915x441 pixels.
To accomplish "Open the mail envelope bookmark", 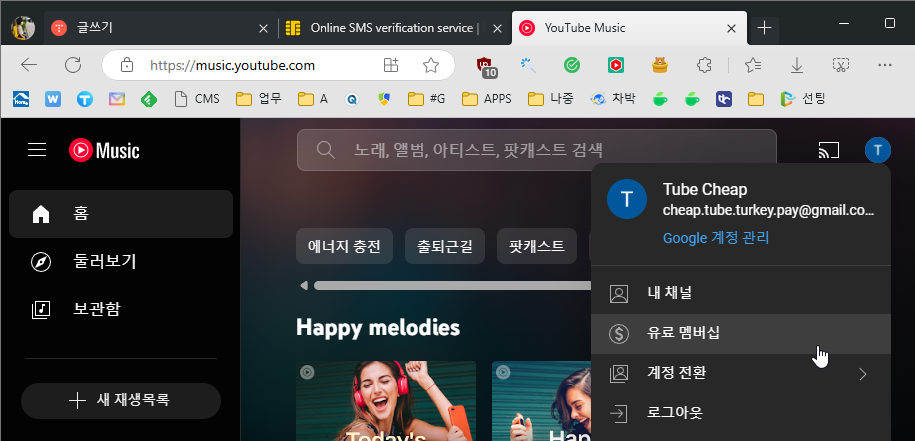I will click(117, 99).
